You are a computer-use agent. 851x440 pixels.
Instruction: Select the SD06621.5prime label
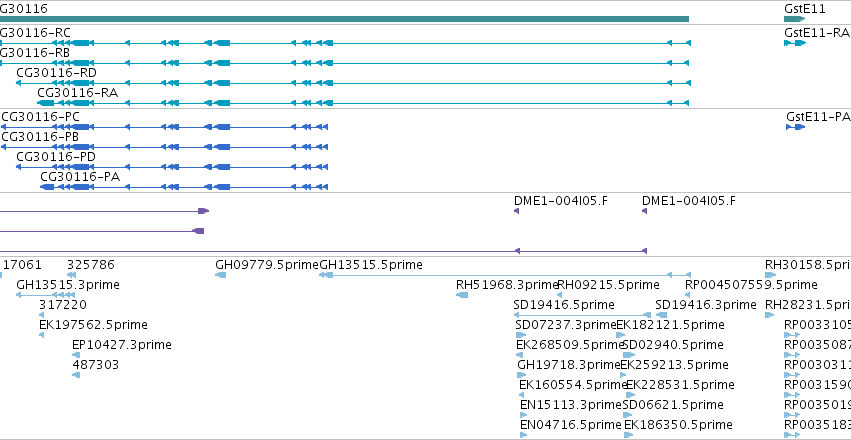[x=673, y=405]
